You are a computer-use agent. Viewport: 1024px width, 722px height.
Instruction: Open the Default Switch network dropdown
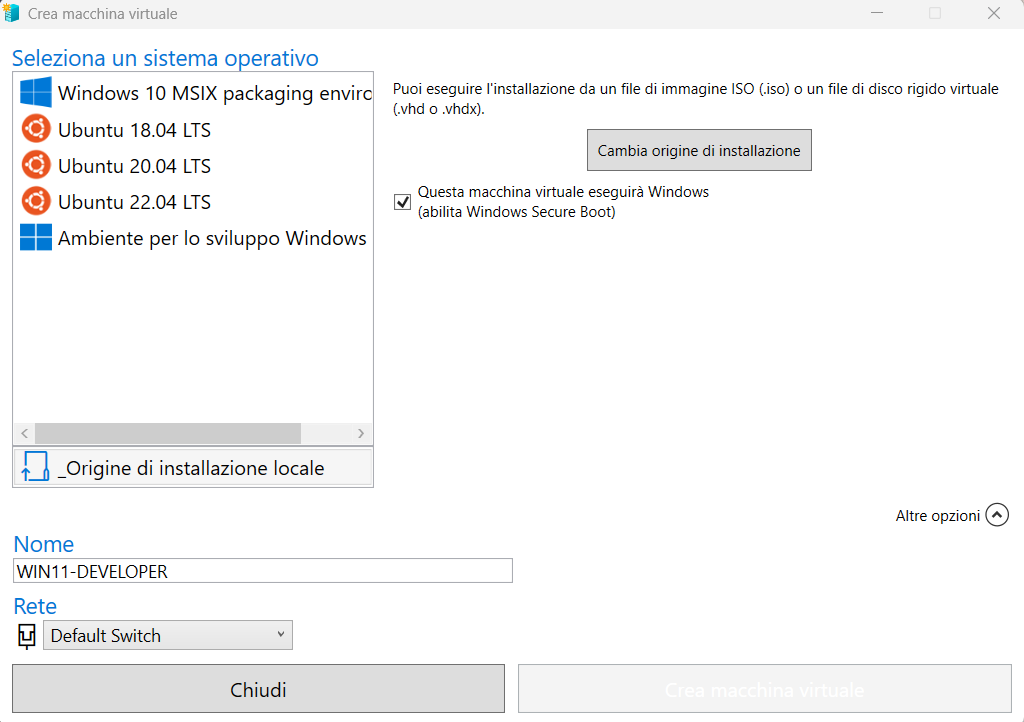(168, 636)
